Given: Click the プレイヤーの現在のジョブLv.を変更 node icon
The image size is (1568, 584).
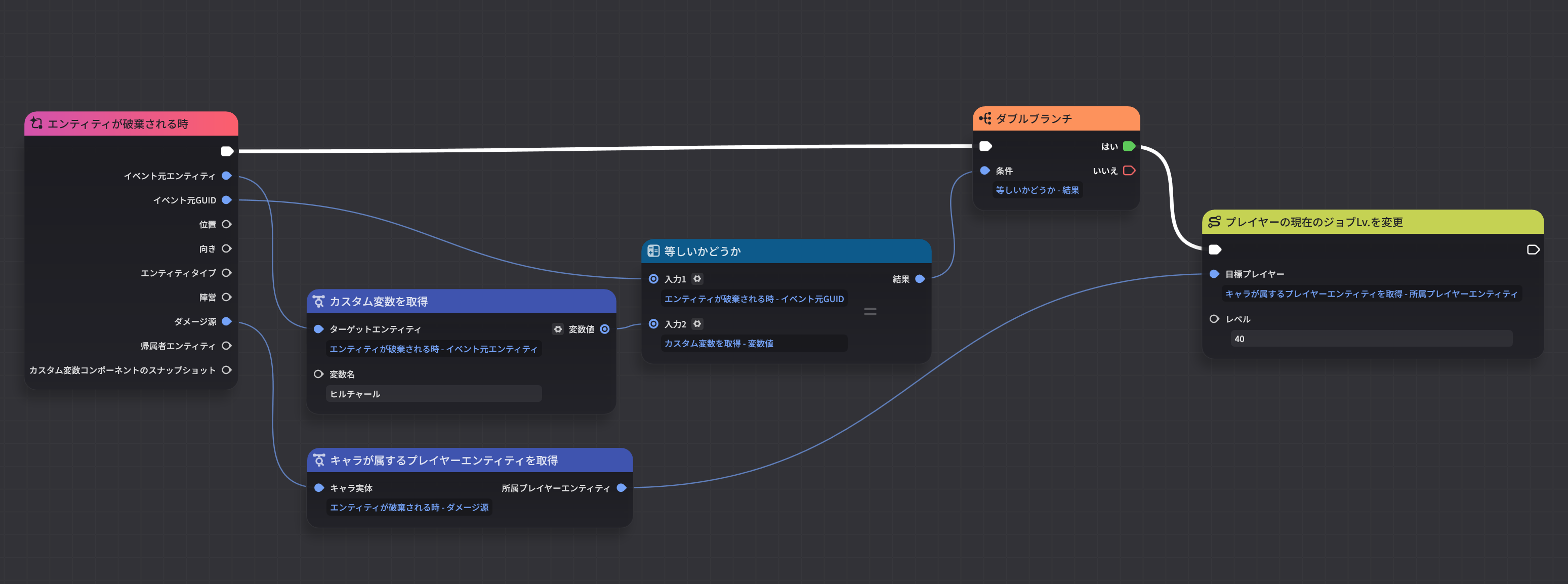Looking at the screenshot, I should pos(1214,222).
